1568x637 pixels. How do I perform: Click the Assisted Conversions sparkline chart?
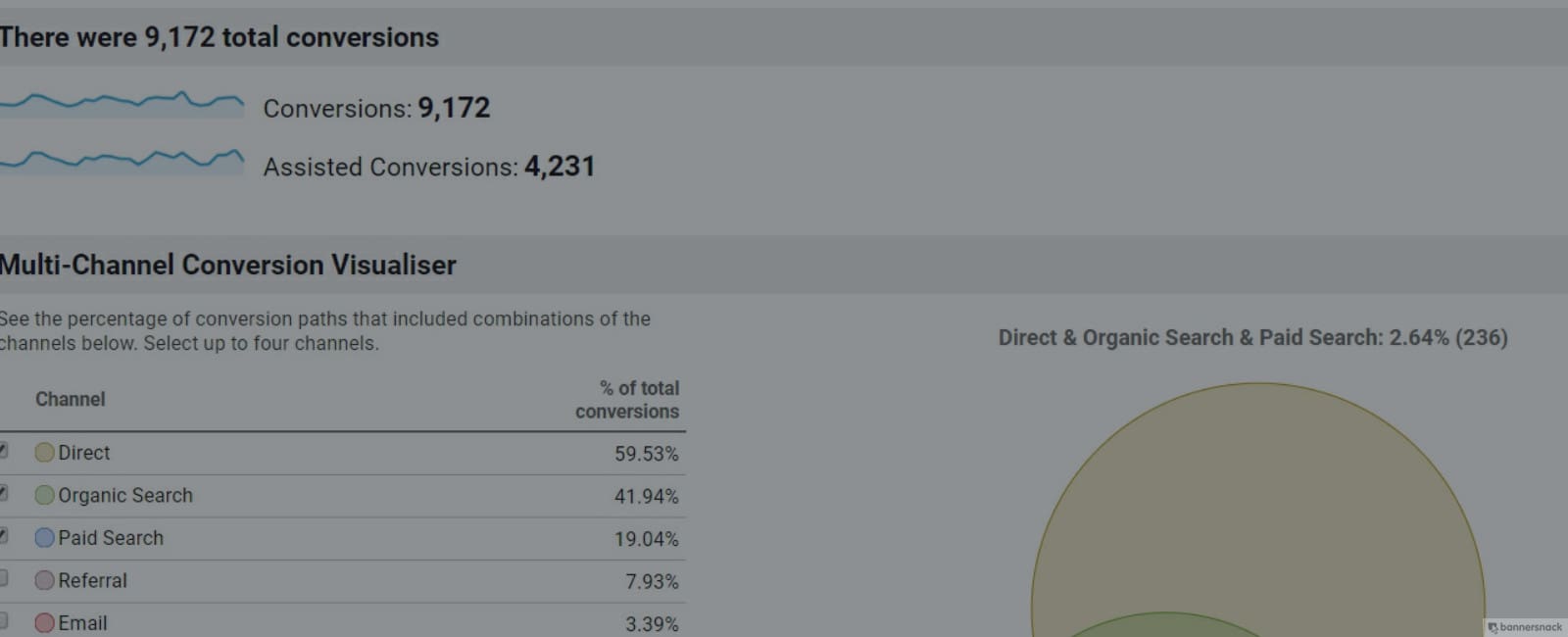pyautogui.click(x=122, y=161)
